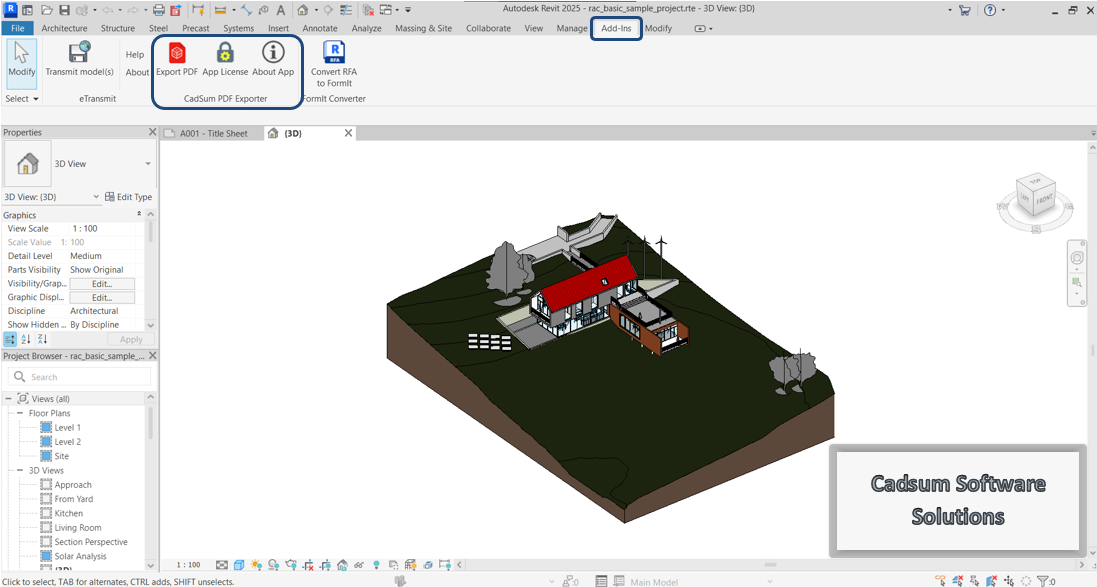The image size is (1097, 587).
Task: Click the Edit Type button
Action: [x=128, y=197]
